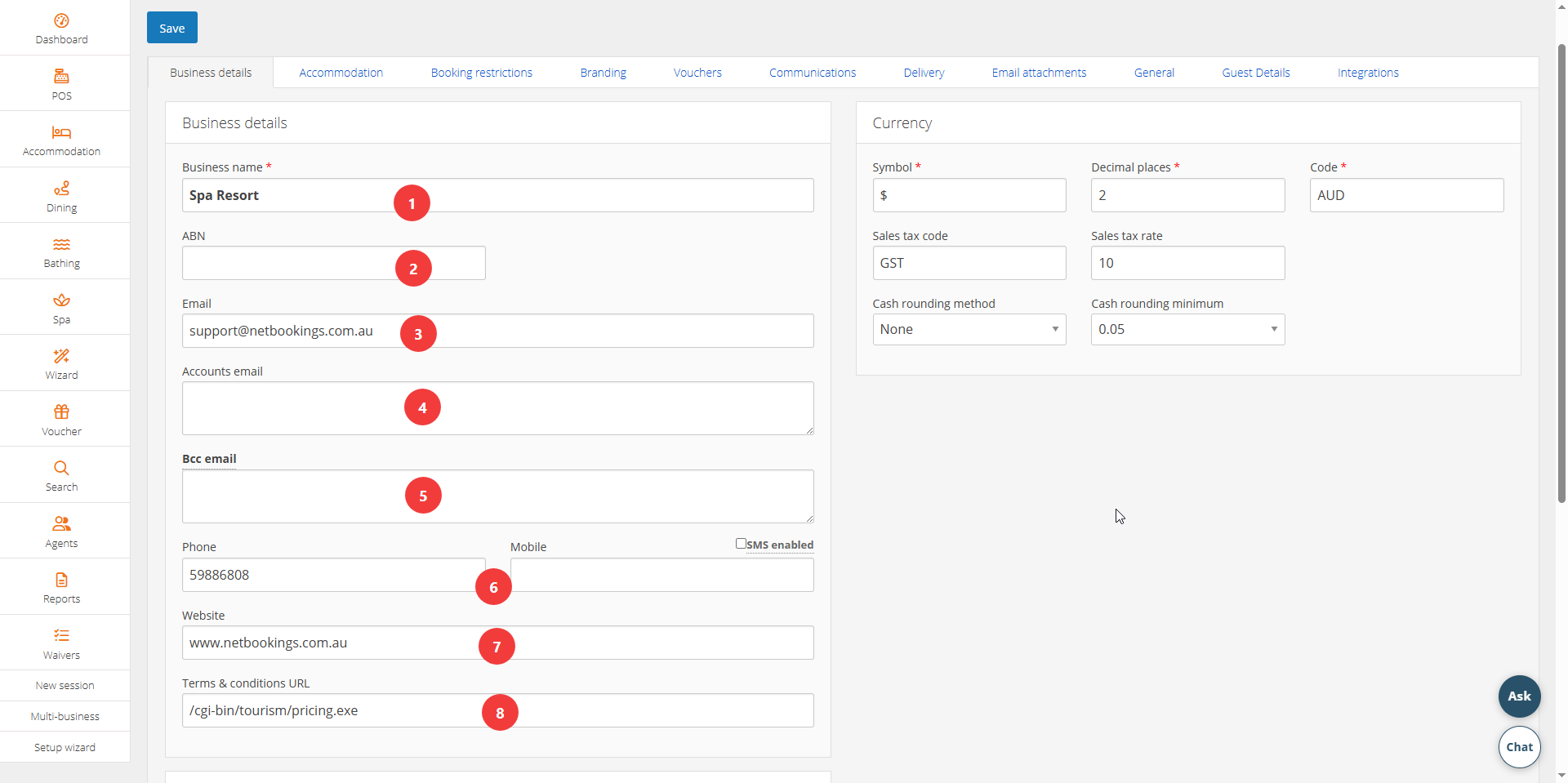Switch to the Integrations tab
The width and height of the screenshot is (1568, 783).
click(x=1368, y=73)
